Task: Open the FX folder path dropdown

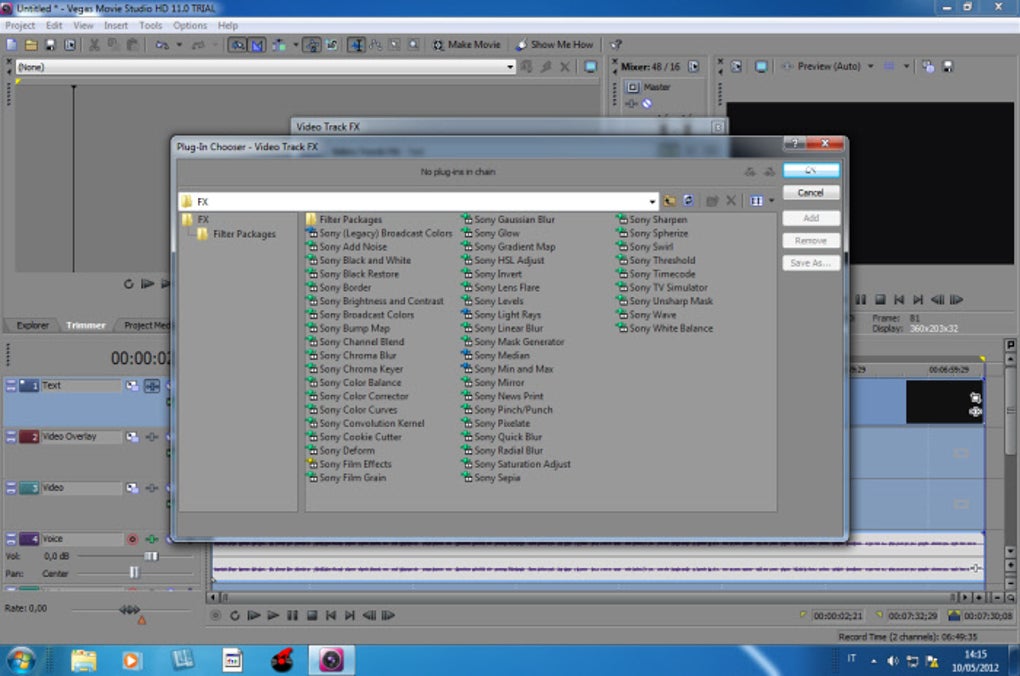Action: pyautogui.click(x=652, y=202)
